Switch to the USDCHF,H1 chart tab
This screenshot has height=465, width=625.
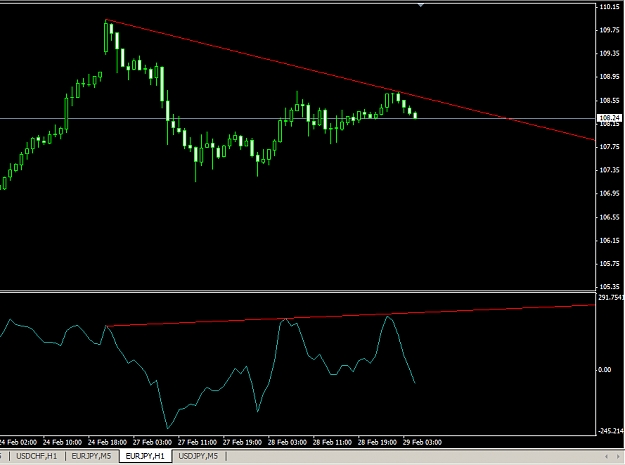[x=37, y=456]
